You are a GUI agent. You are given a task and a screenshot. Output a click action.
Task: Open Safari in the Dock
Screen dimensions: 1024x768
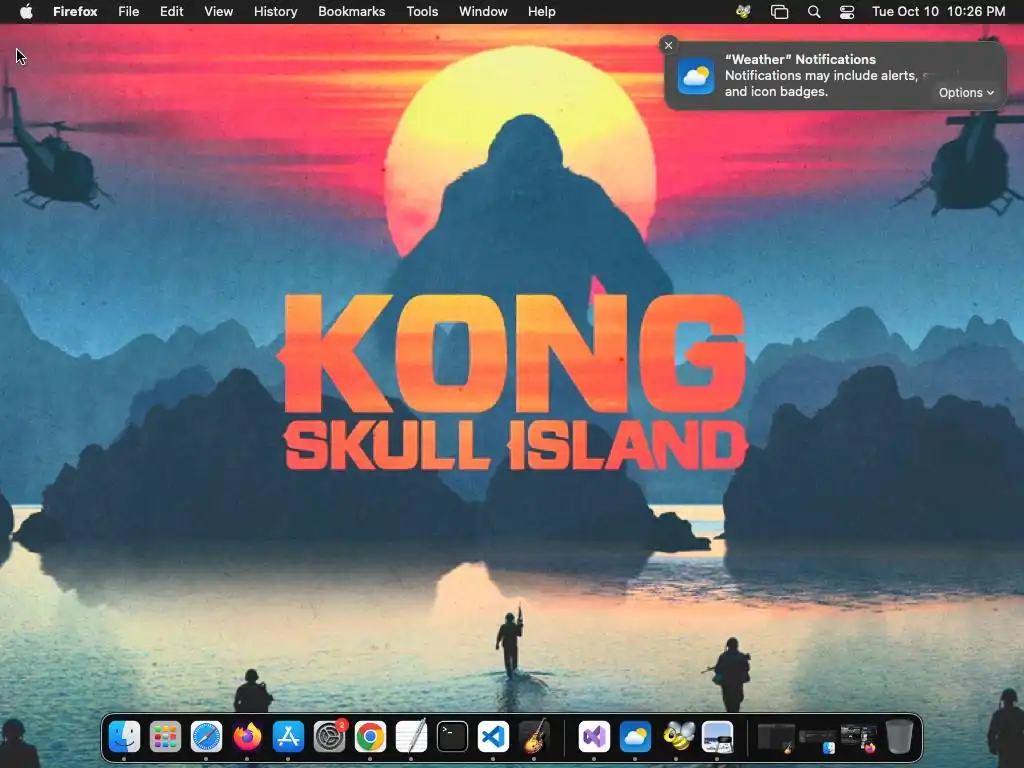206,737
